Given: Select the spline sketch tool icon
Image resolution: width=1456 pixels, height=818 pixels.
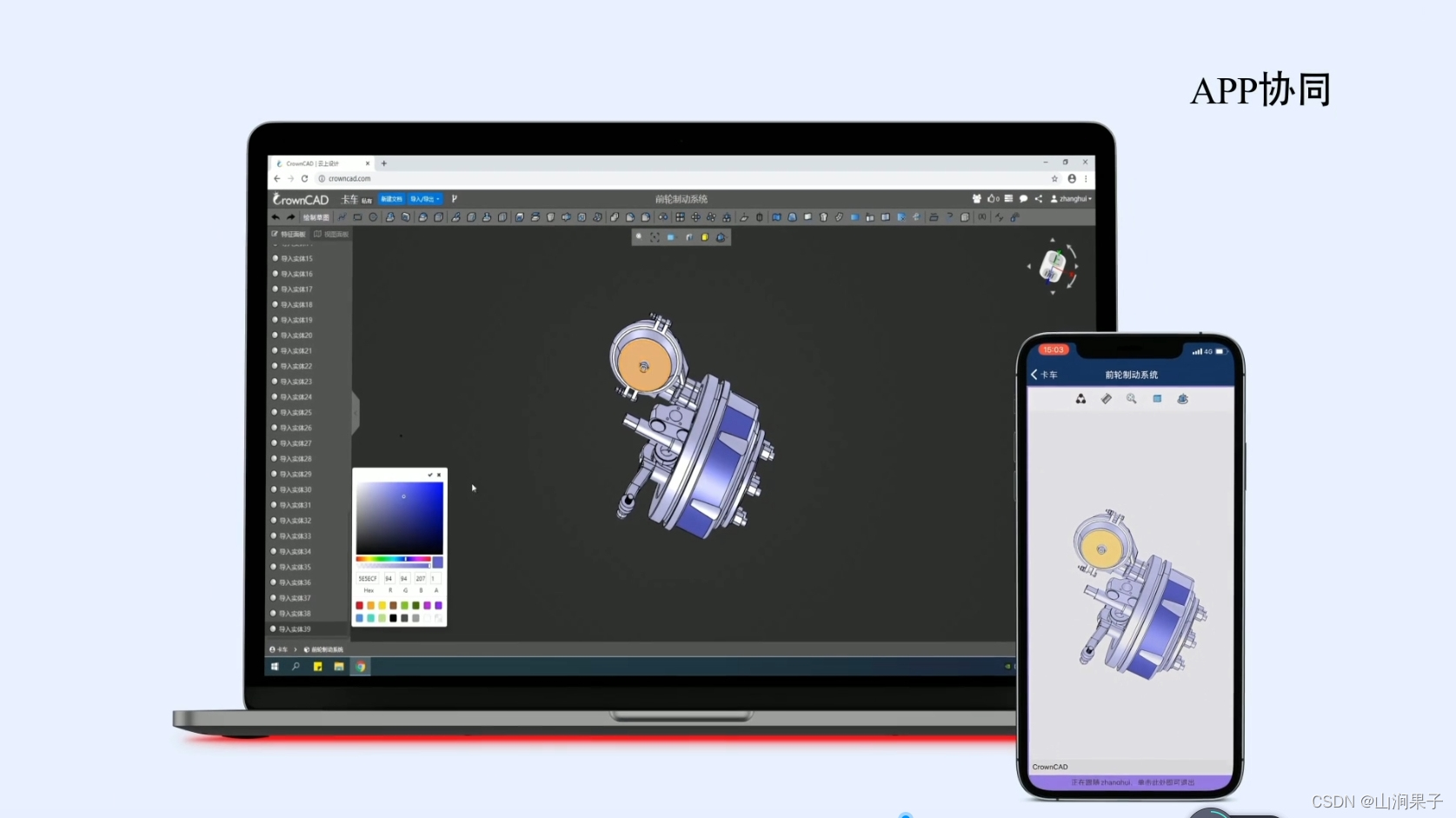Looking at the screenshot, I should point(342,217).
